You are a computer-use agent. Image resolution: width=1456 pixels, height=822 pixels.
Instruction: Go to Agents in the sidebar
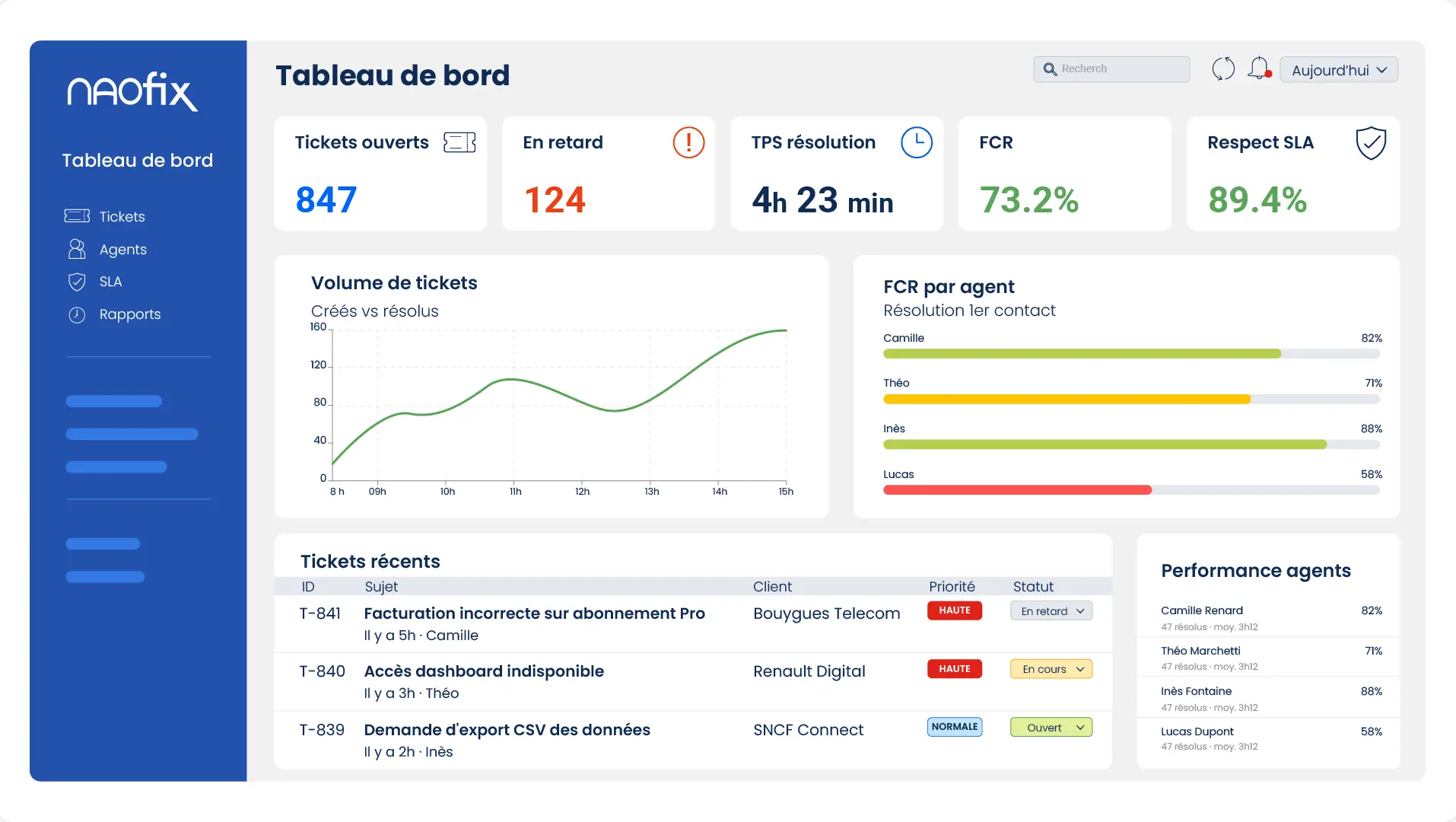coord(122,250)
